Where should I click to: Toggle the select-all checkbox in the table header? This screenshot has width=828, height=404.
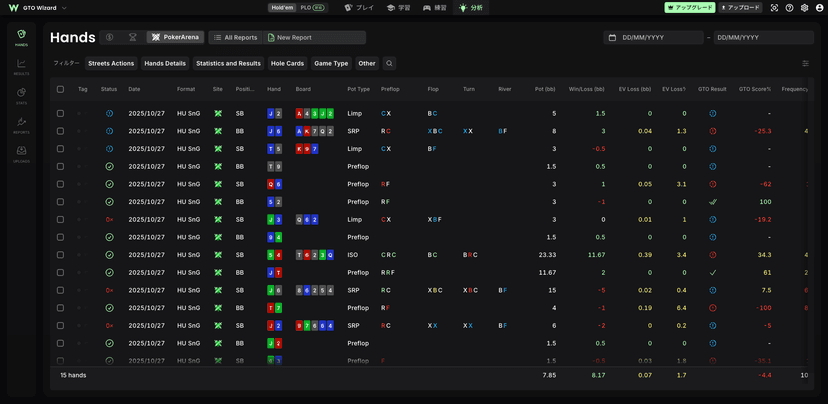[x=60, y=89]
